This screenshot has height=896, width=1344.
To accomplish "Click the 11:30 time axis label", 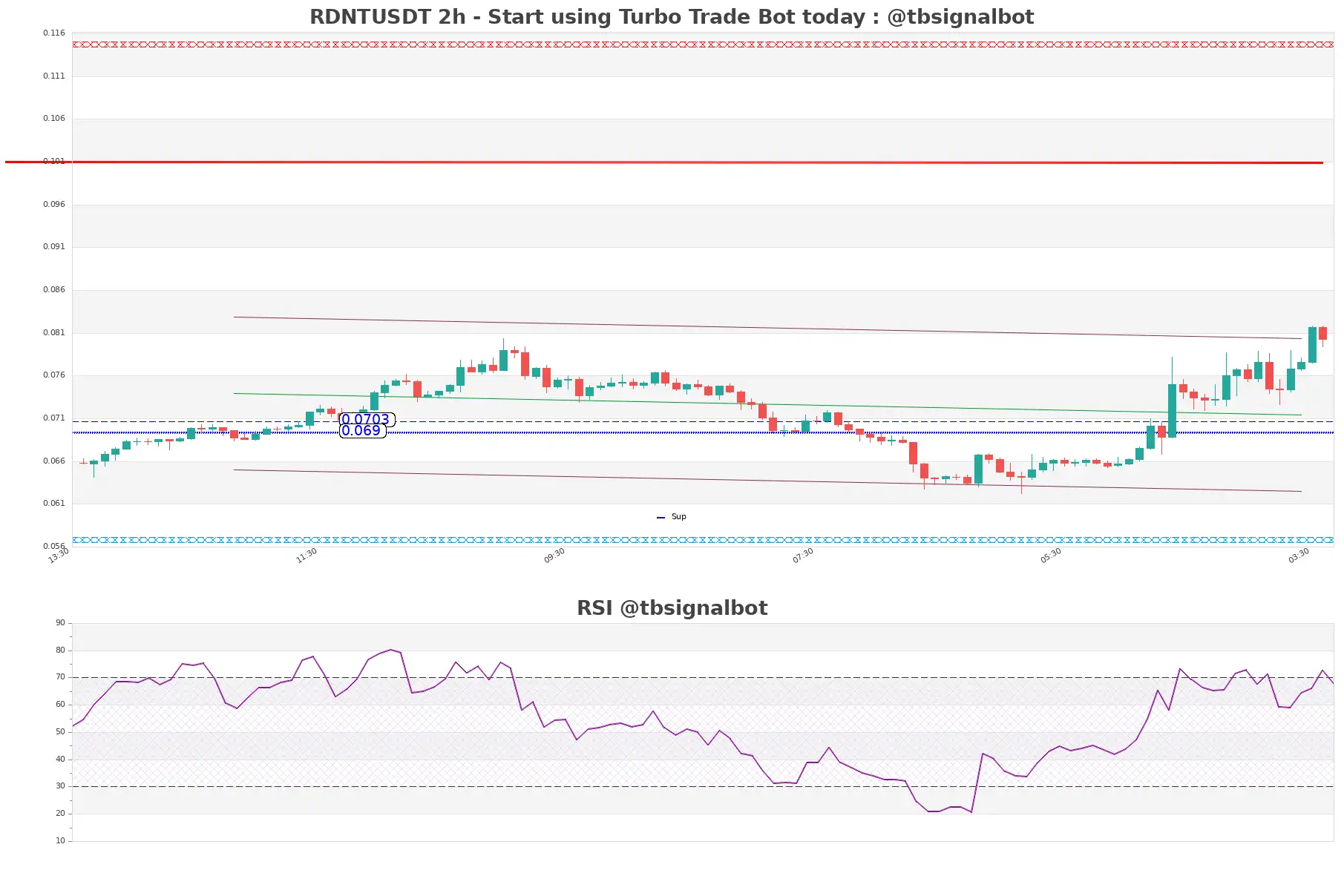I will point(307,556).
